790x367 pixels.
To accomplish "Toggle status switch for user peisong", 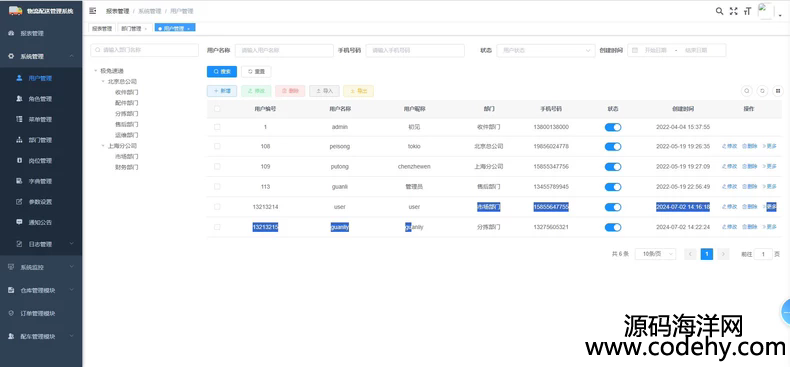I will tap(613, 147).
